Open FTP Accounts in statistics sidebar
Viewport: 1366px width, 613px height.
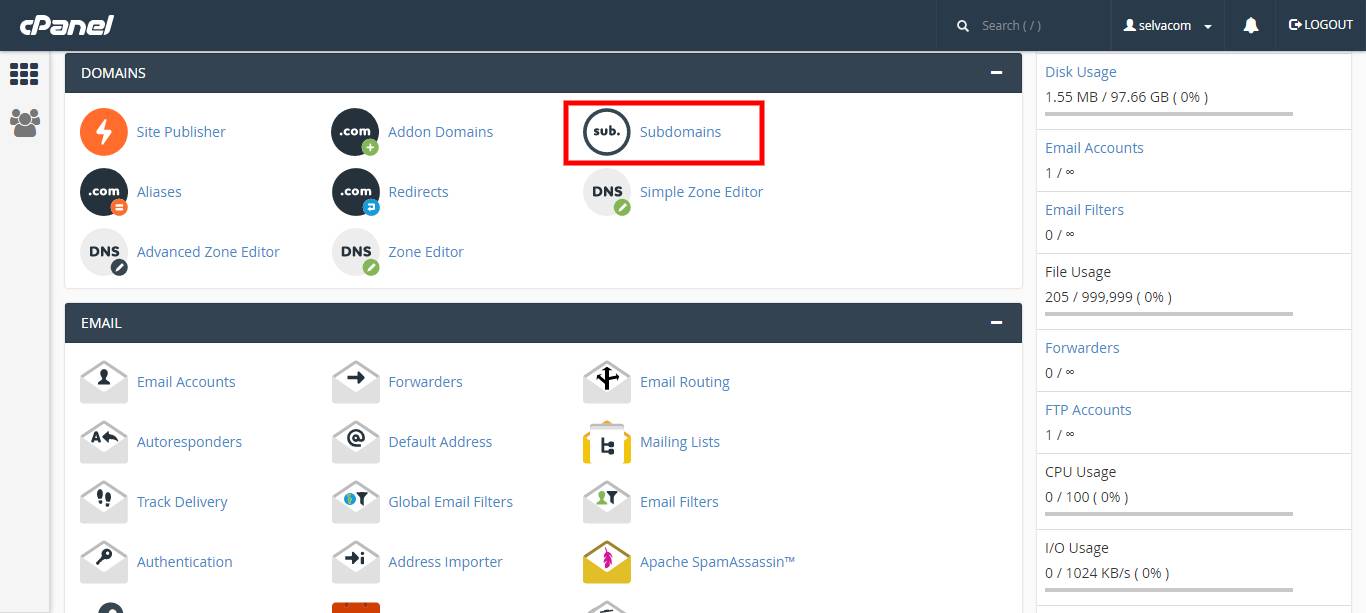[1088, 410]
